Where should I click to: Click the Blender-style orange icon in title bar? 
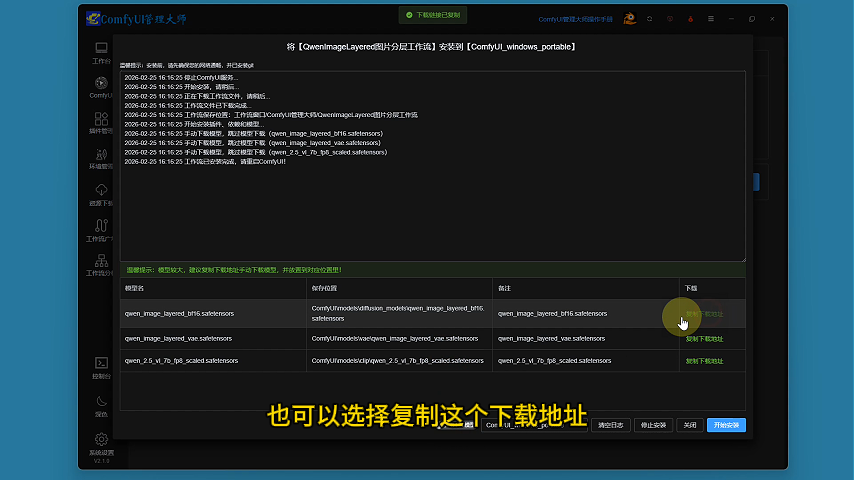click(x=630, y=19)
